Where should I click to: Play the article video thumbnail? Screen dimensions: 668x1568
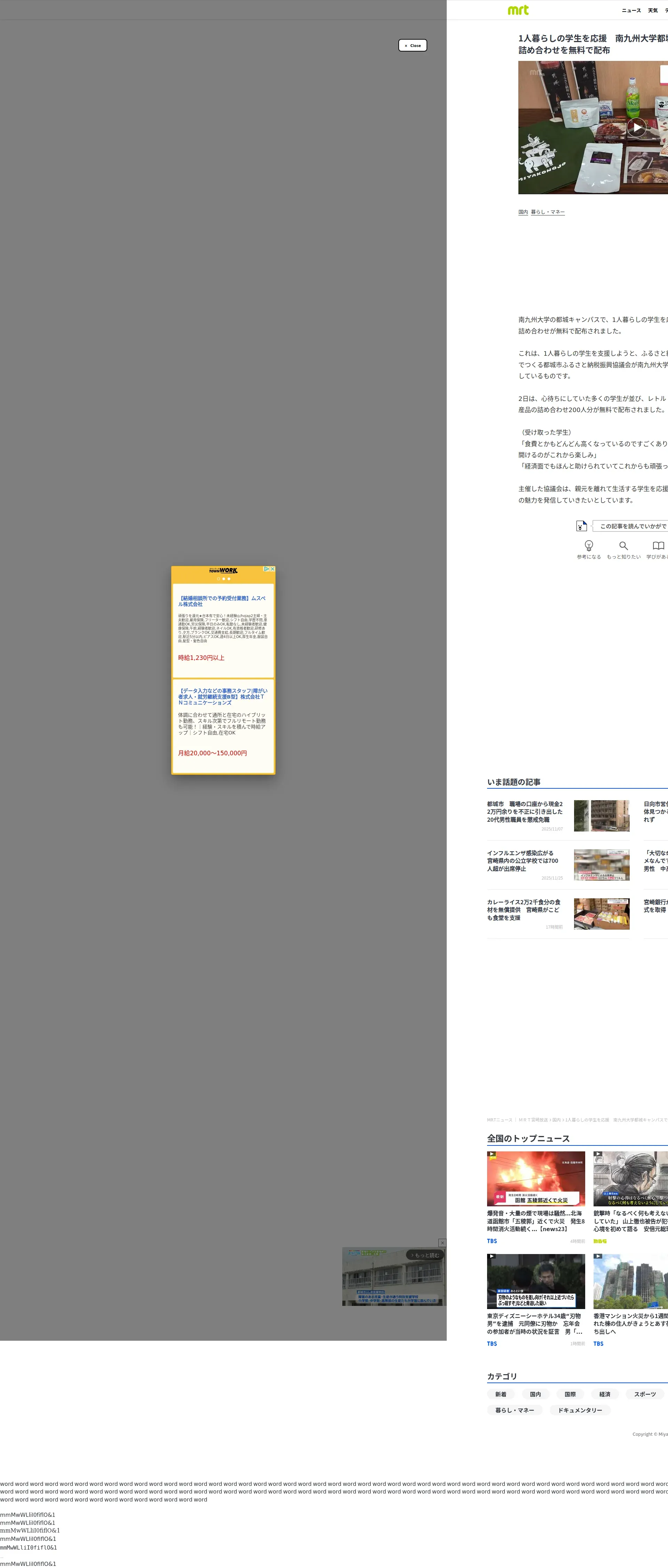(x=636, y=127)
